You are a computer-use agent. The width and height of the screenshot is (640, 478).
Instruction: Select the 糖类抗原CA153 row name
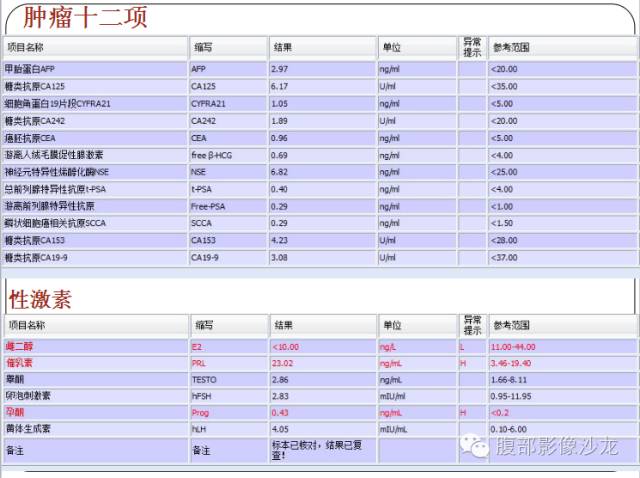[x=34, y=240]
